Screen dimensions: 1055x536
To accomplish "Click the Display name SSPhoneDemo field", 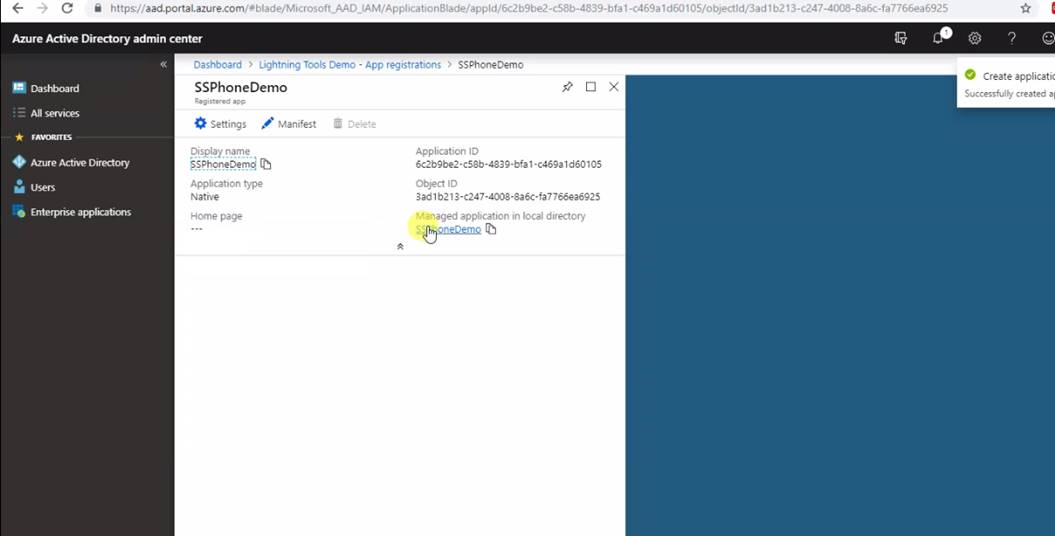I will coord(223,164).
